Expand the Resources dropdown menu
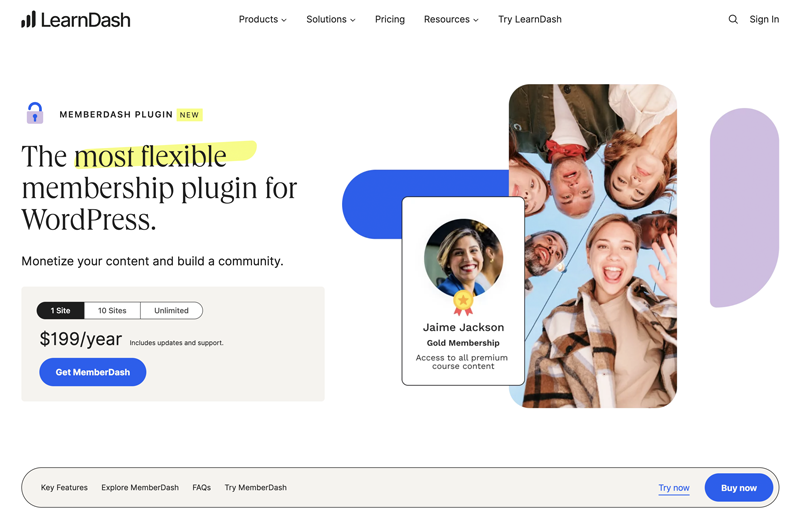This screenshot has height=516, width=798. coord(451,19)
